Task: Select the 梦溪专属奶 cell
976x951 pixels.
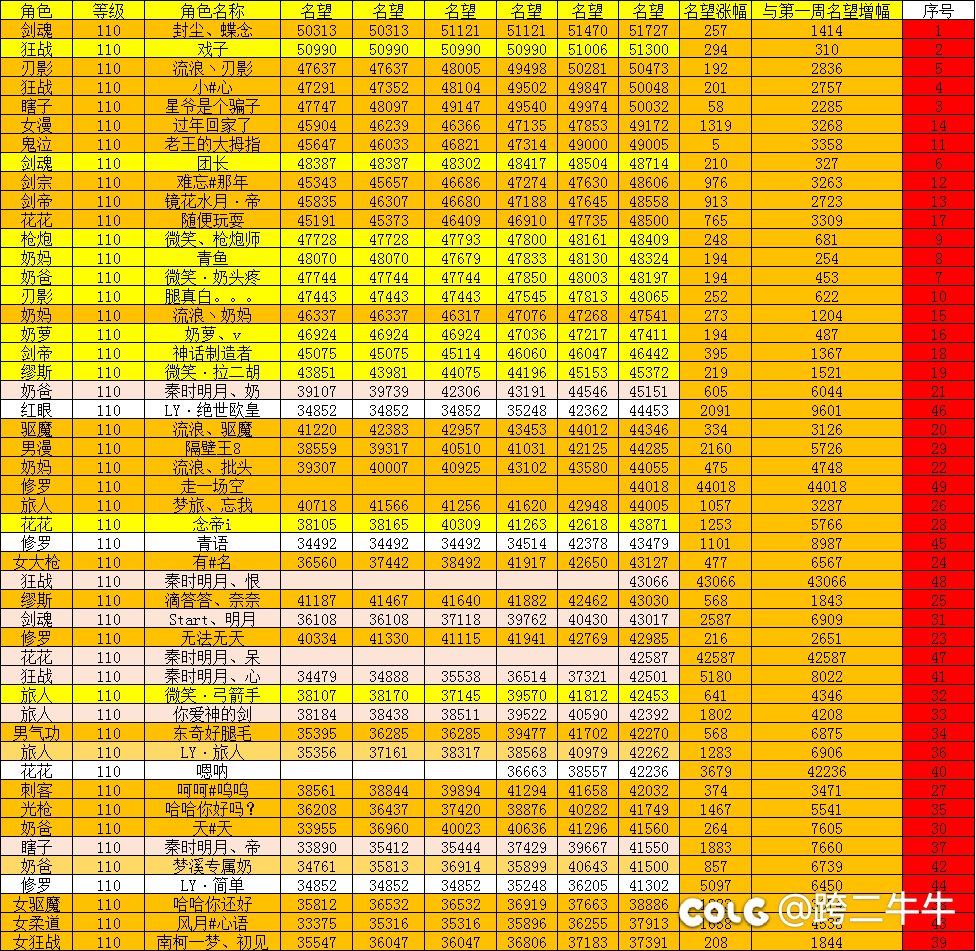Action: (212, 866)
